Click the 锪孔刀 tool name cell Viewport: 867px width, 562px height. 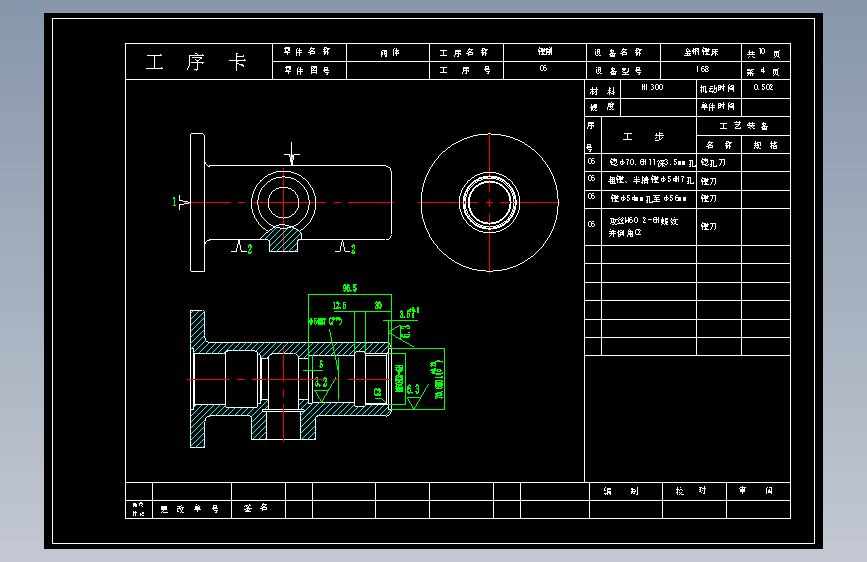[x=719, y=163]
